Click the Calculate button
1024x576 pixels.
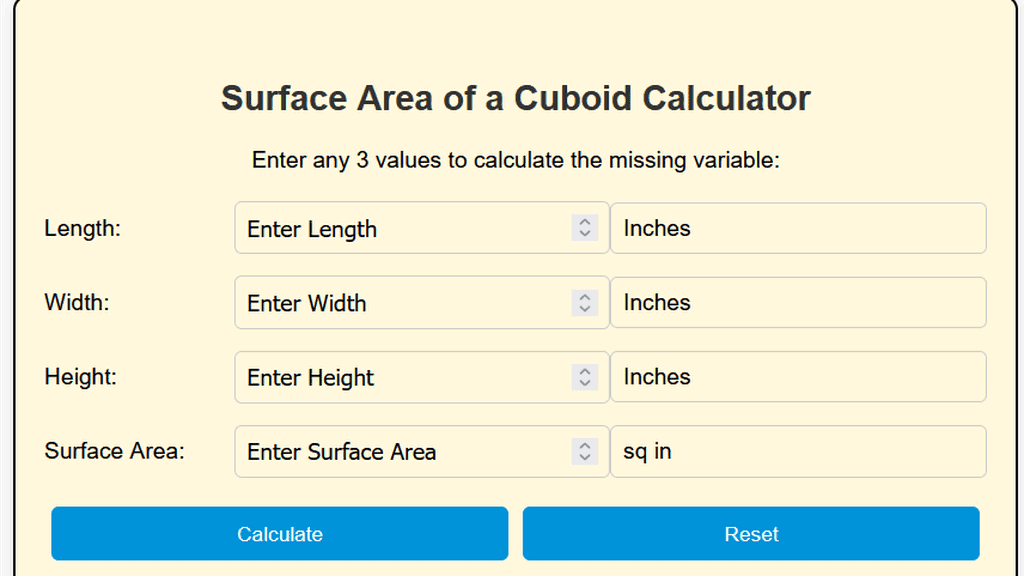280,534
